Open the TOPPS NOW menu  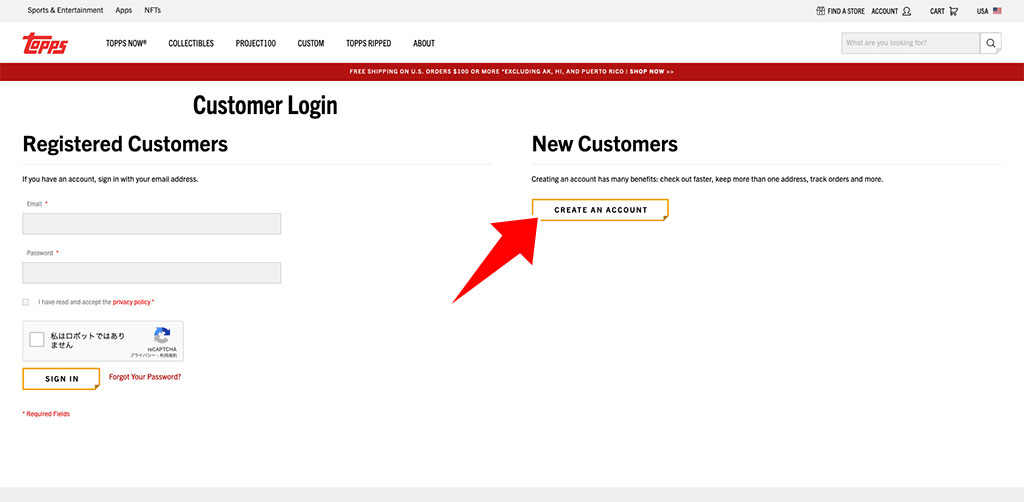coord(126,43)
